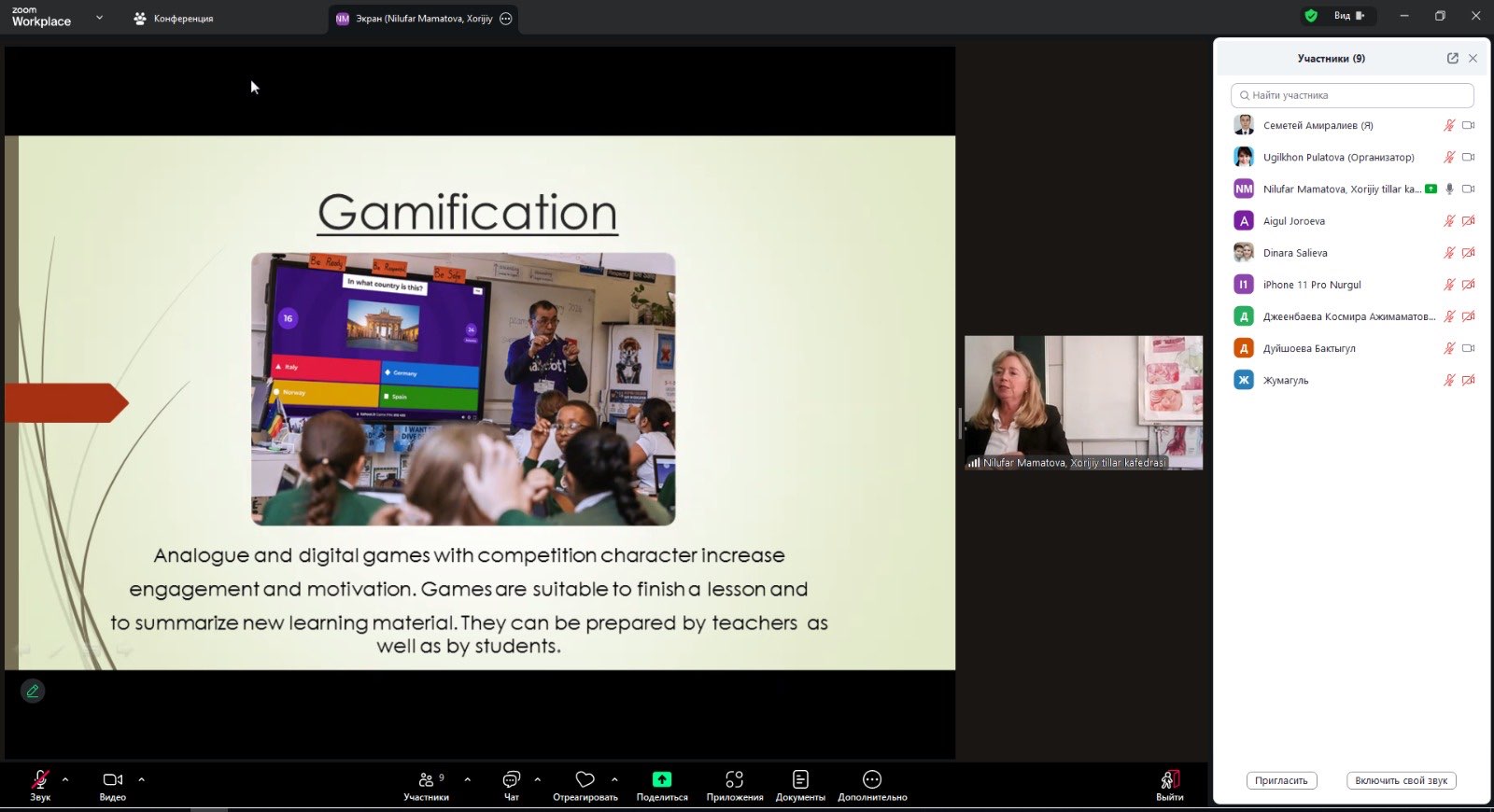Toggle the Video camera button
The height and width of the screenshot is (812, 1494).
coord(112,780)
